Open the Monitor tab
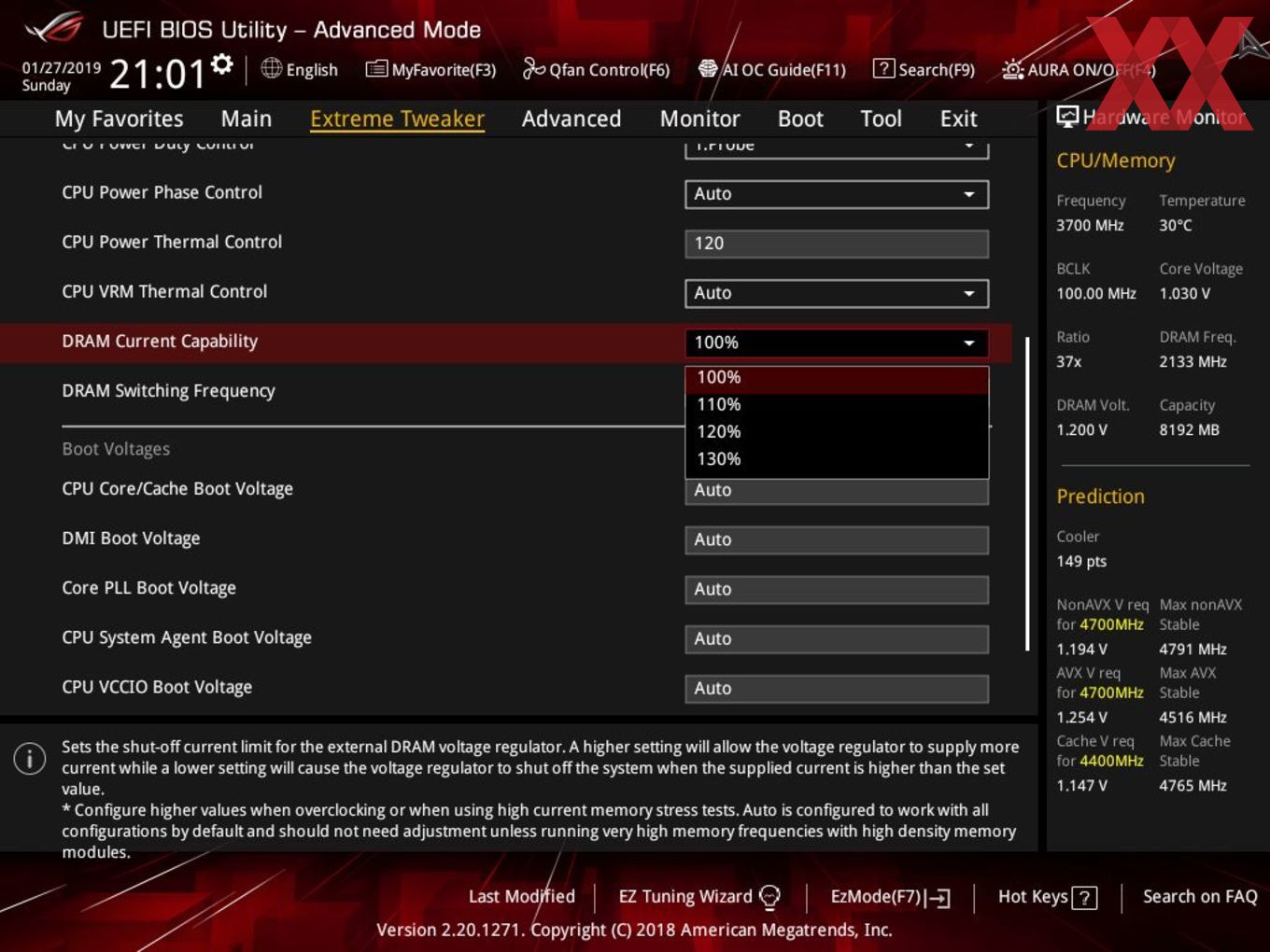1270x952 pixels. (x=699, y=119)
